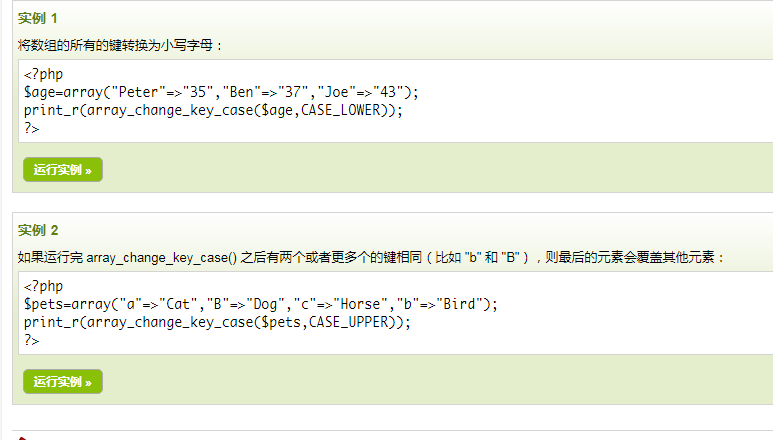Click the description 将数组的所有的键转换为小写字母
The width and height of the screenshot is (773, 440).
tap(121, 45)
